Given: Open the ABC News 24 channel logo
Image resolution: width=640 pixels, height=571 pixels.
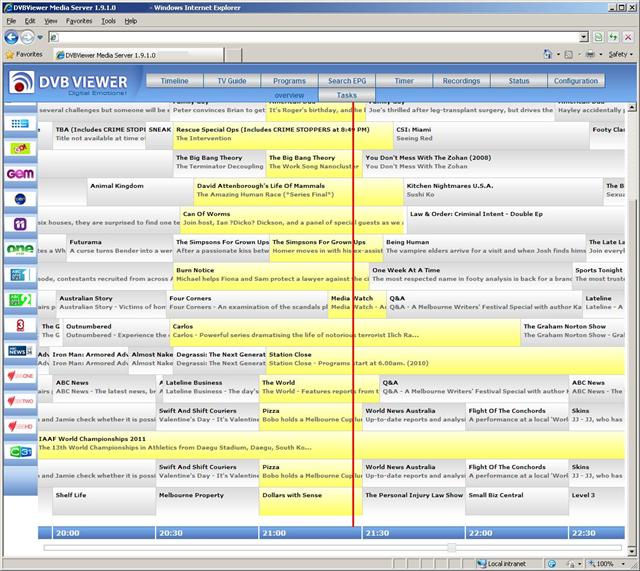Looking at the screenshot, I should (x=20, y=351).
